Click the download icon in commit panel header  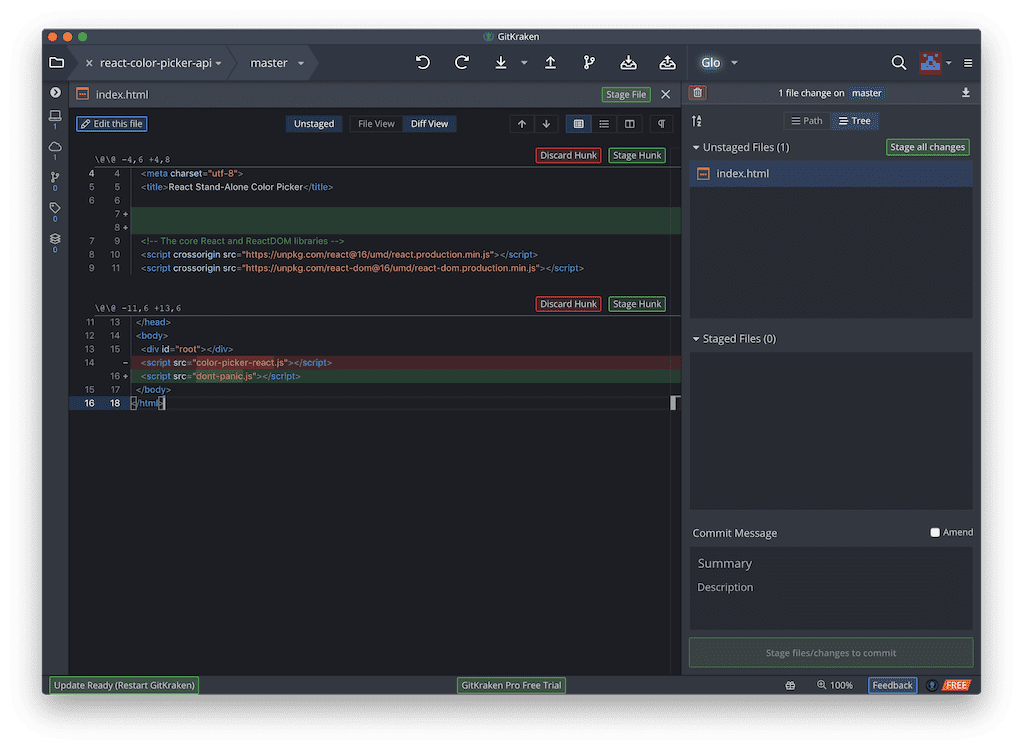[966, 93]
